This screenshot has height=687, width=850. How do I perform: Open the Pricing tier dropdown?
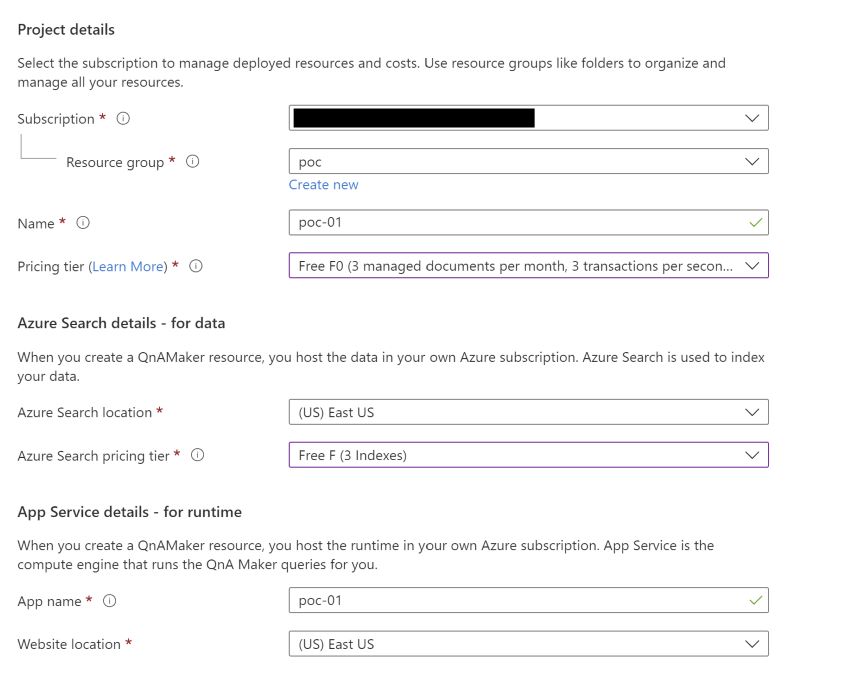[x=754, y=266]
